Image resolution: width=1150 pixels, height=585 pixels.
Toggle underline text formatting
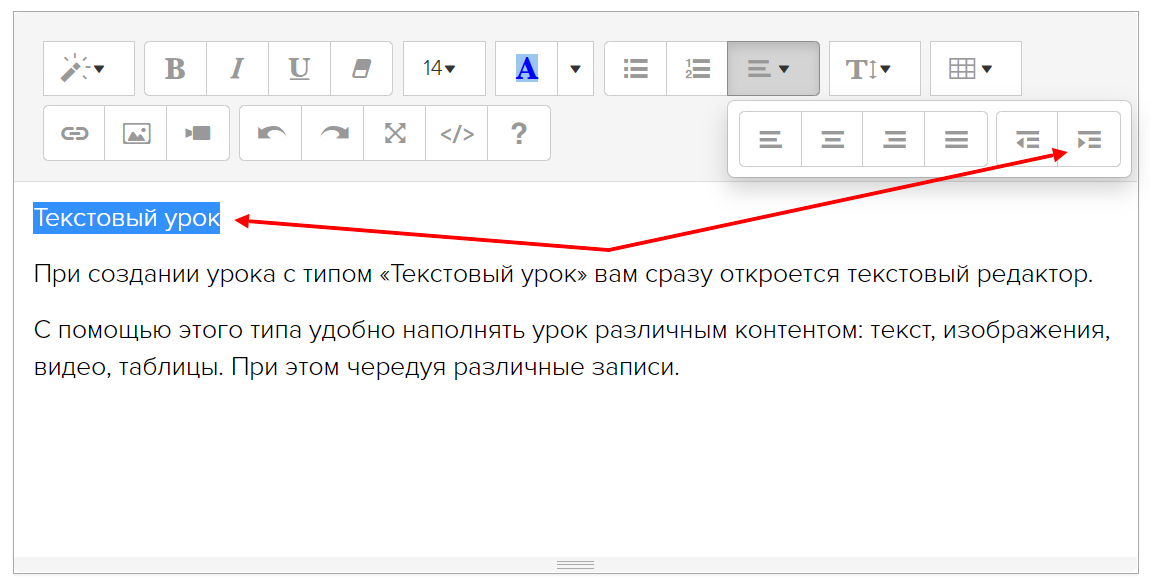click(x=299, y=69)
